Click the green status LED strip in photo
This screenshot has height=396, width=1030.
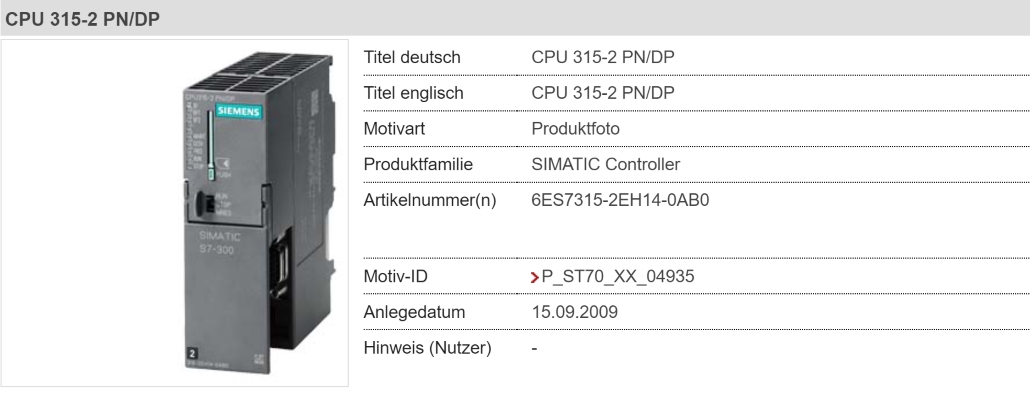click(x=210, y=145)
